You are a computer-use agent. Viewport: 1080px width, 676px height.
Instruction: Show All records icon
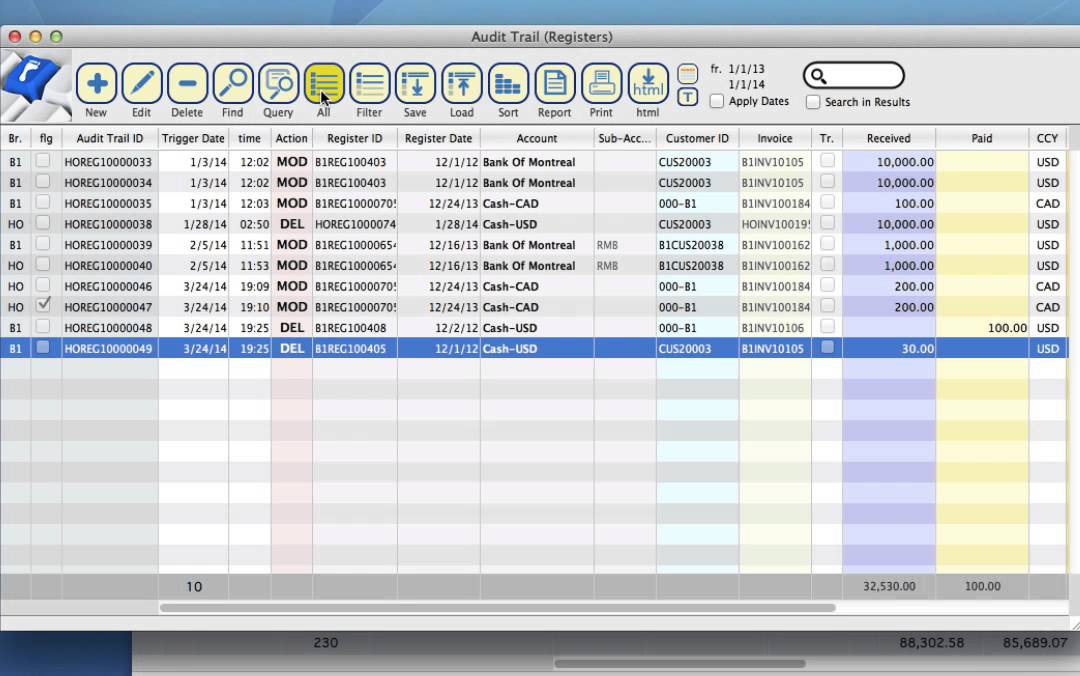pos(324,83)
